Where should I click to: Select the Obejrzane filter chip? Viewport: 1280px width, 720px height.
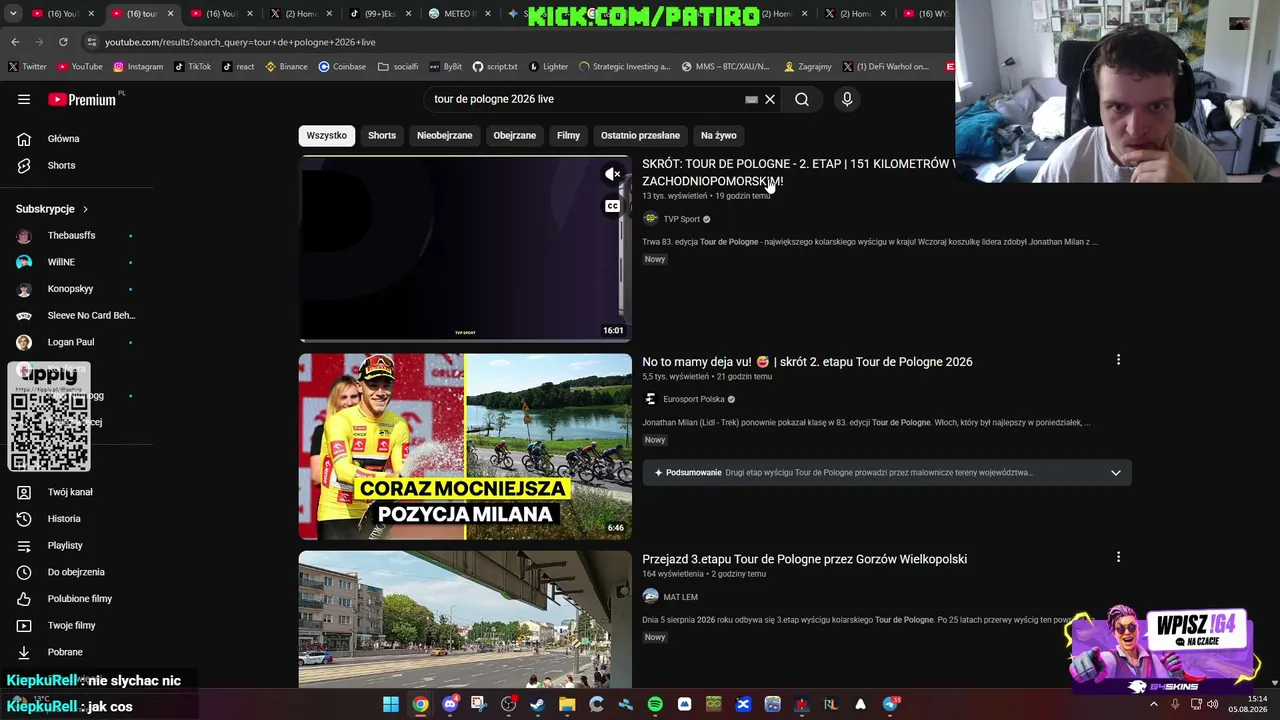515,135
